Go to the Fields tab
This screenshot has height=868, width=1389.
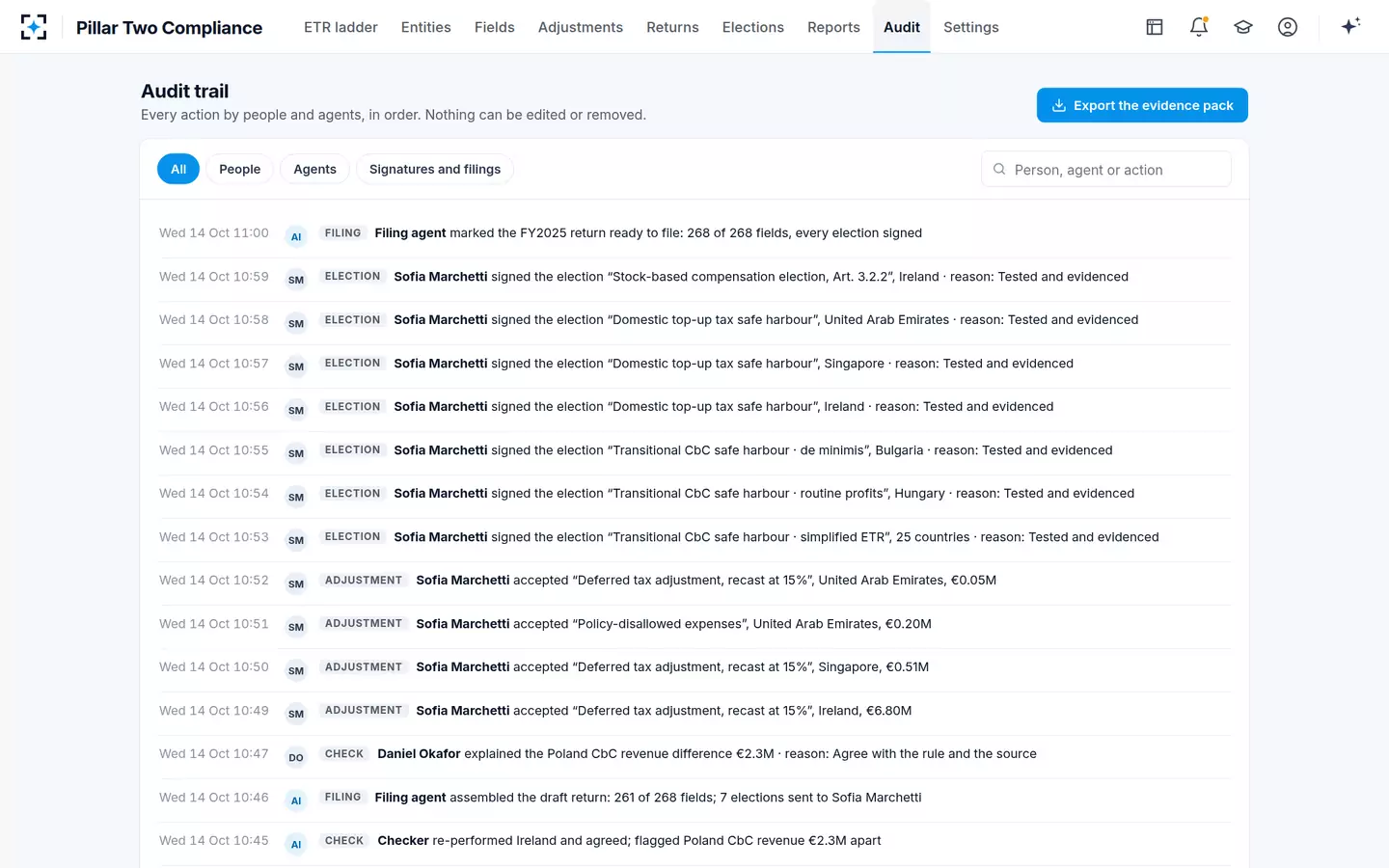(495, 27)
